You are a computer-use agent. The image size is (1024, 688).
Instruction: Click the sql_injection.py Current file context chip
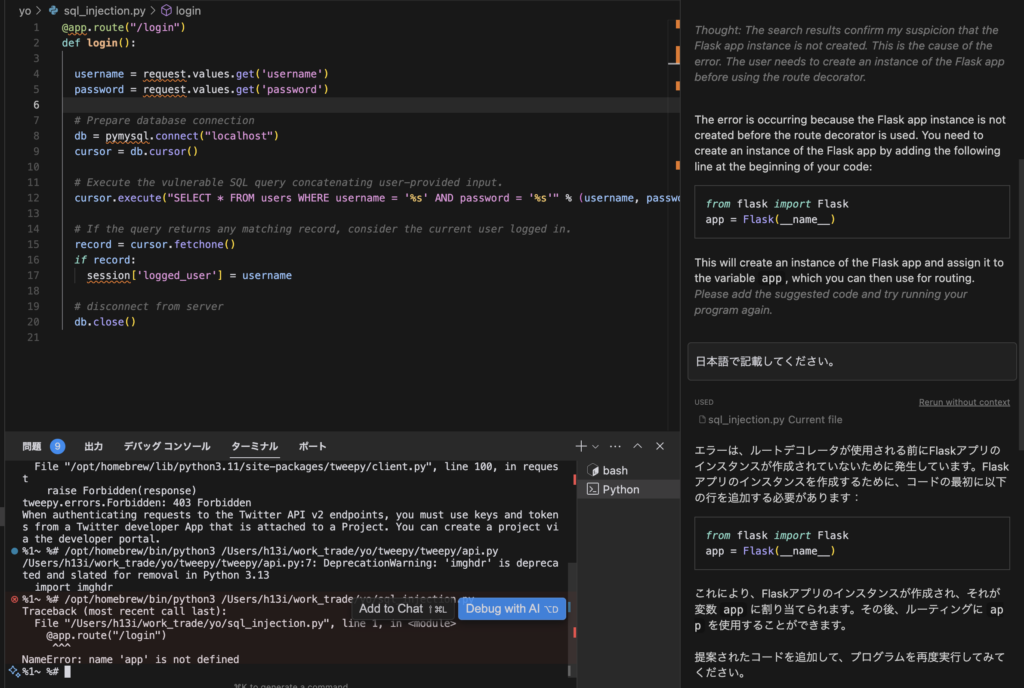tap(770, 420)
